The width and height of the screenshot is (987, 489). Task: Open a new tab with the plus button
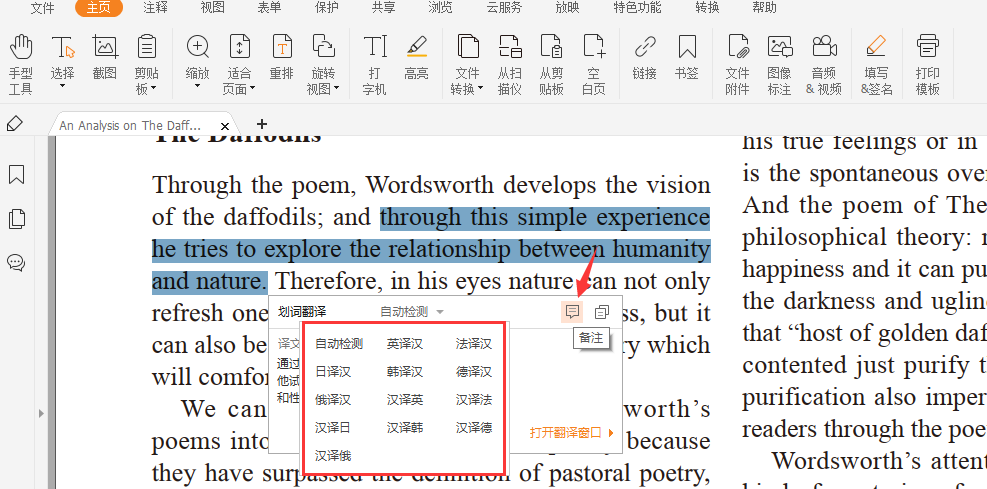262,125
